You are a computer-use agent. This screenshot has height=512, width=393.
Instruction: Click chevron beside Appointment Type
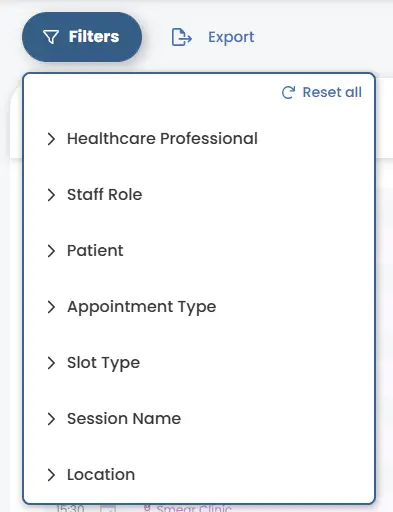coord(51,307)
